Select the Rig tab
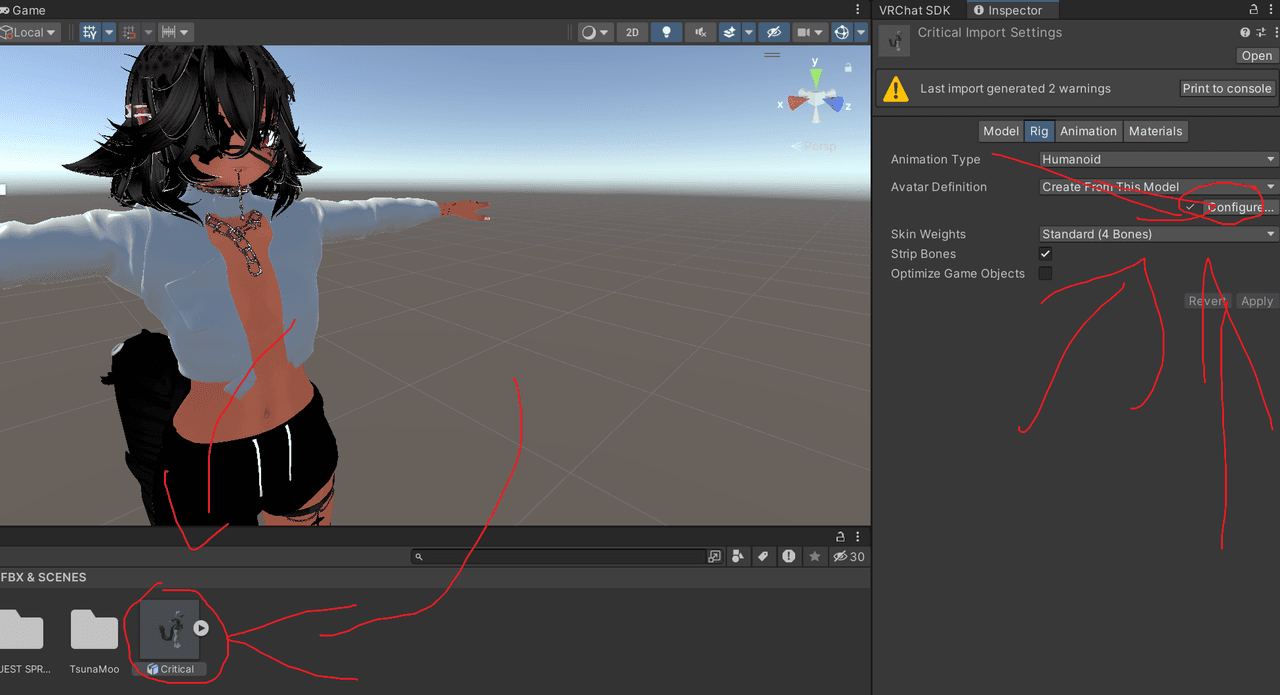Viewport: 1280px width, 695px height. pos(1039,131)
